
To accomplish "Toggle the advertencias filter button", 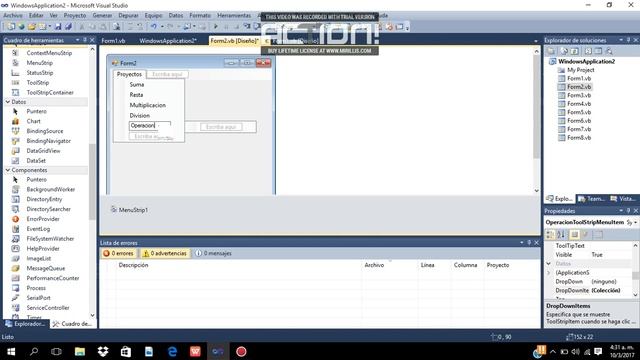I will 164,253.
